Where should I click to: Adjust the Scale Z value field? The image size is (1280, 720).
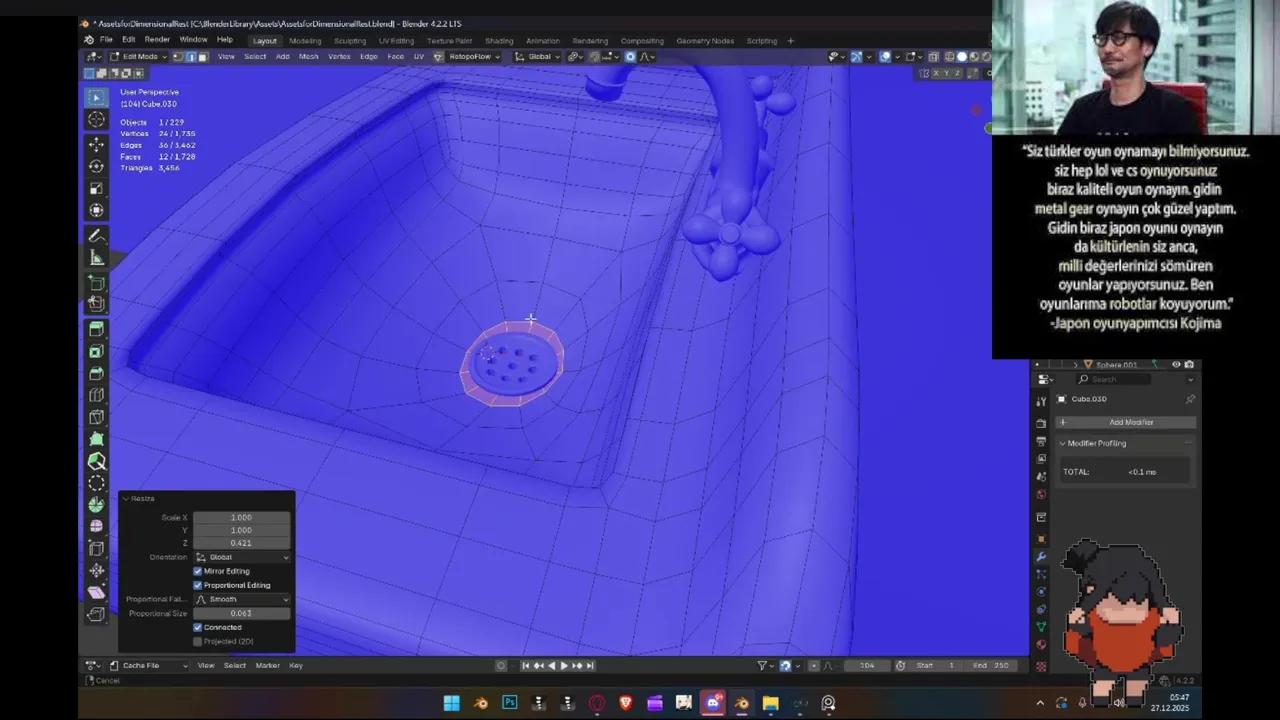[242, 543]
